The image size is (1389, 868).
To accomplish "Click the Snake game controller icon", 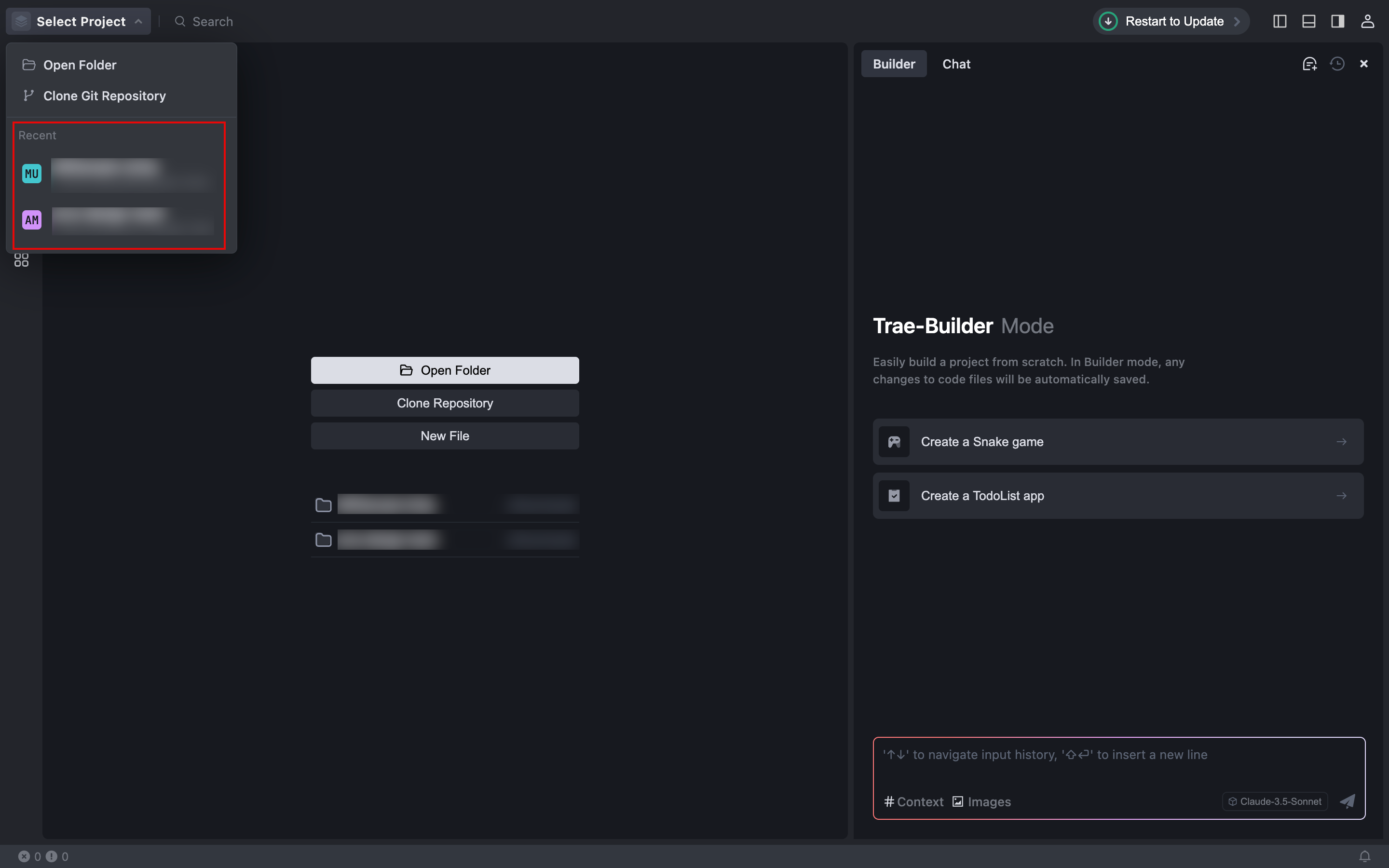I will [x=894, y=441].
